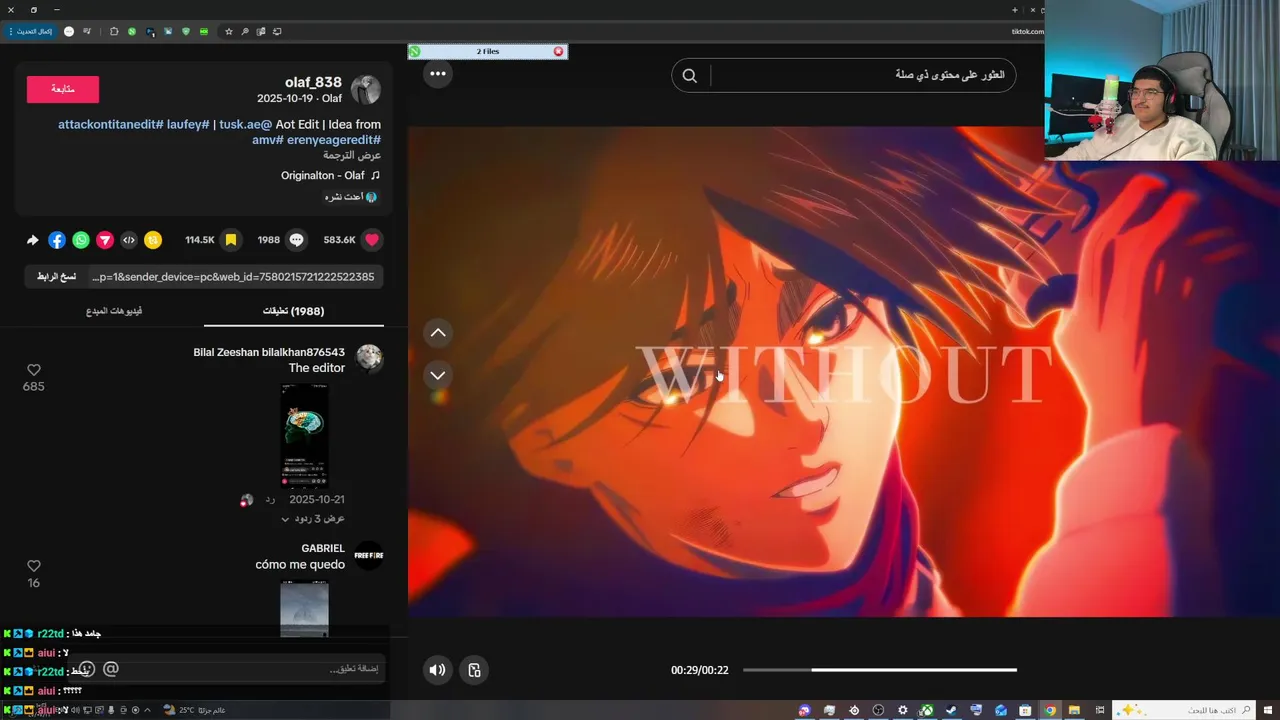Viewport: 1280px width, 720px height.
Task: Like the video with the heart icon
Action: [x=372, y=240]
